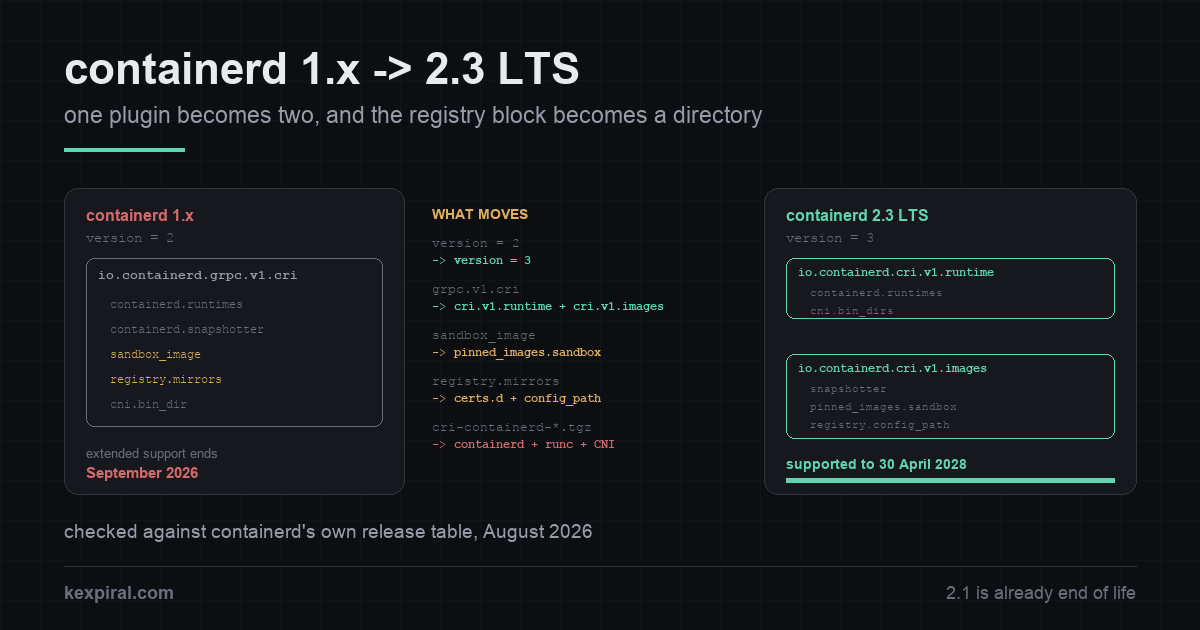Click 'cri-containerd-*.tgz' line

point(512,427)
